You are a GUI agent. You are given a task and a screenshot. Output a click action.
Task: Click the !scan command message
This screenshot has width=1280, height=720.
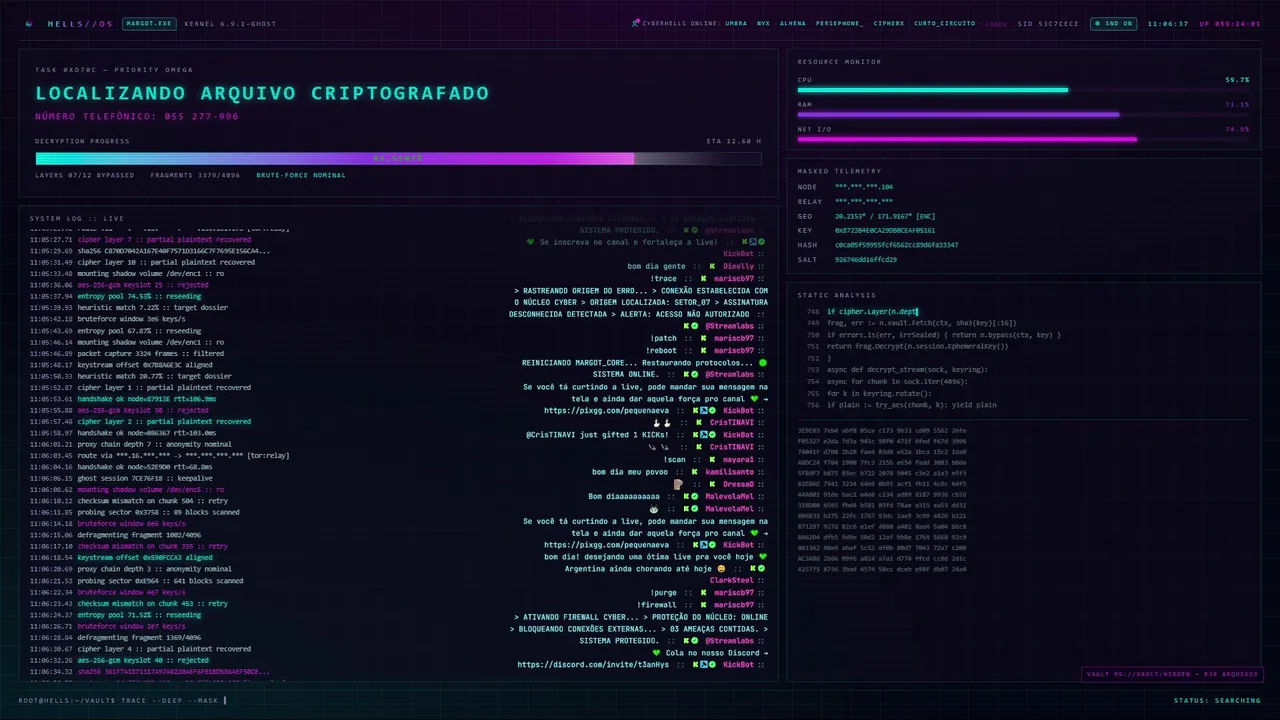[x=676, y=459]
